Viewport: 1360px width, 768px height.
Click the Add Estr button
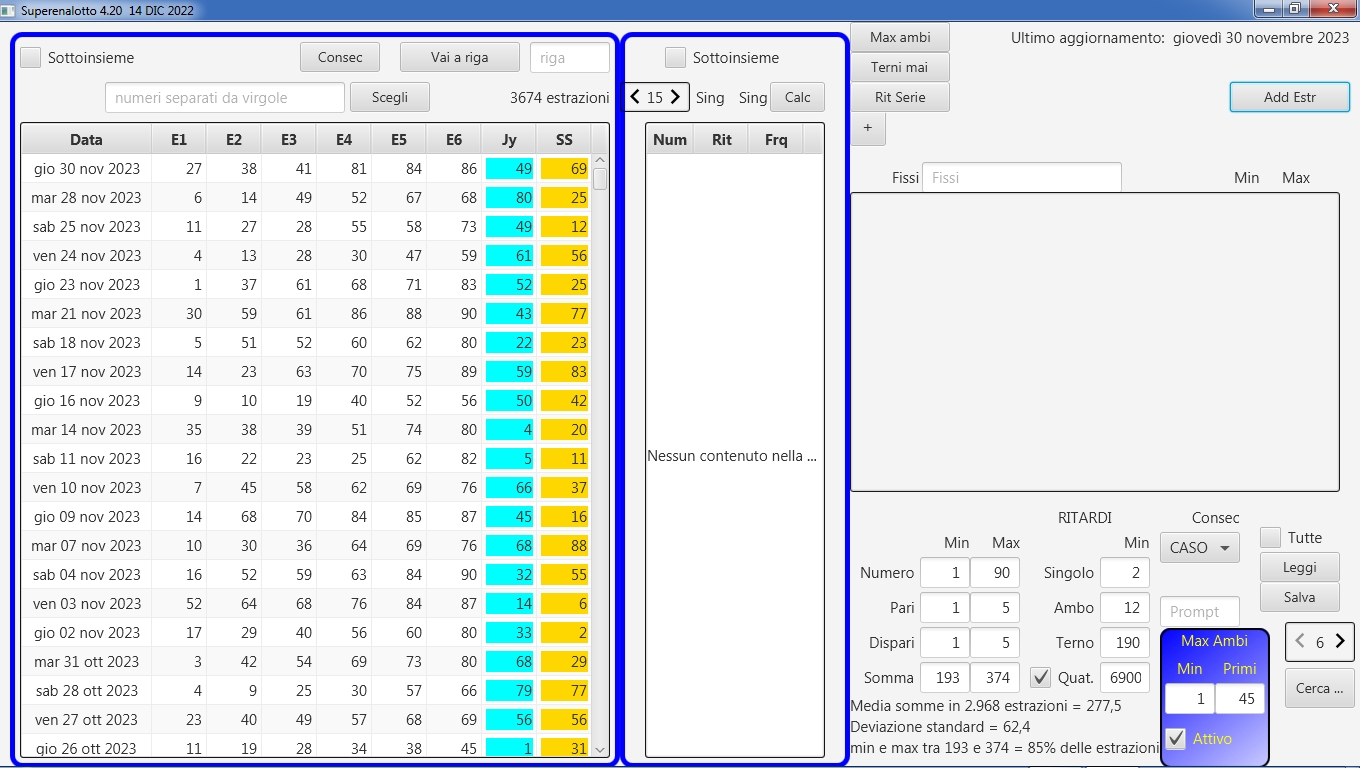1290,97
